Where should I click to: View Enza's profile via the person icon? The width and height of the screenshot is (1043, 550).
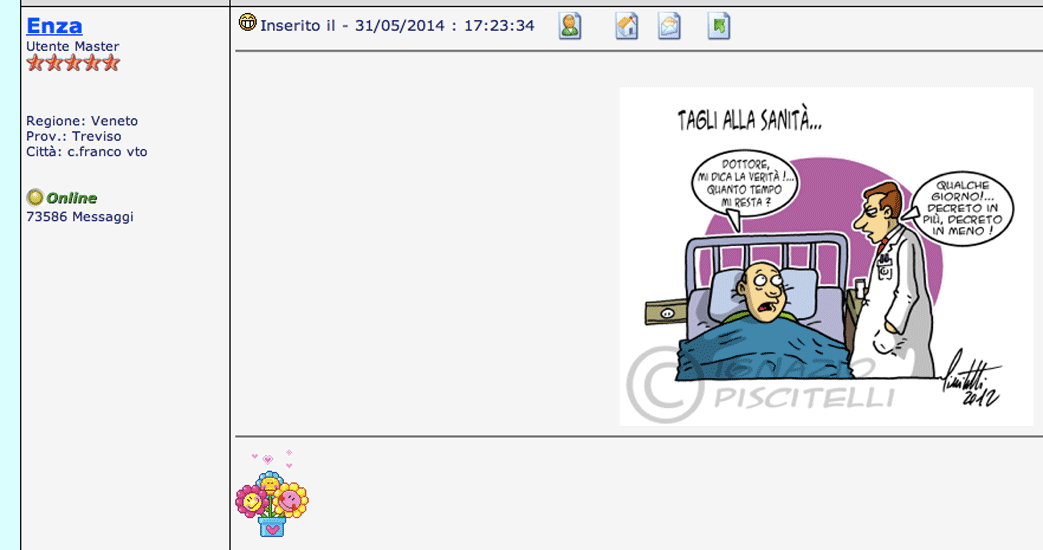point(570,27)
